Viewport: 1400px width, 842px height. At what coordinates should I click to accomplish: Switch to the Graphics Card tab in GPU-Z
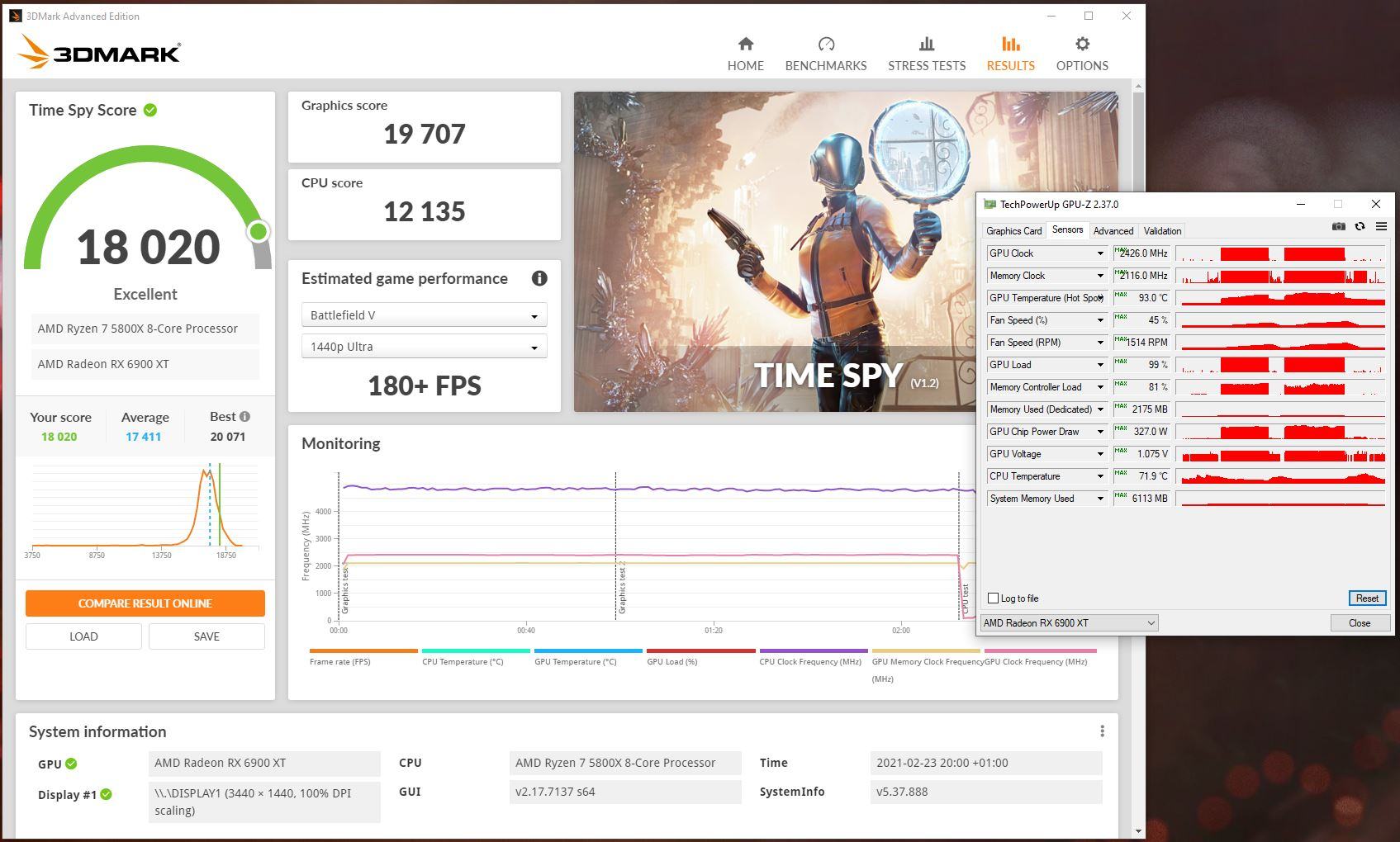pyautogui.click(x=1013, y=231)
